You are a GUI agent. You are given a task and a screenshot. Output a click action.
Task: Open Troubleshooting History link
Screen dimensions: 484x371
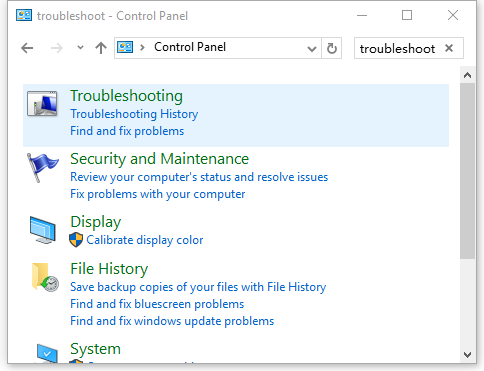pos(134,114)
